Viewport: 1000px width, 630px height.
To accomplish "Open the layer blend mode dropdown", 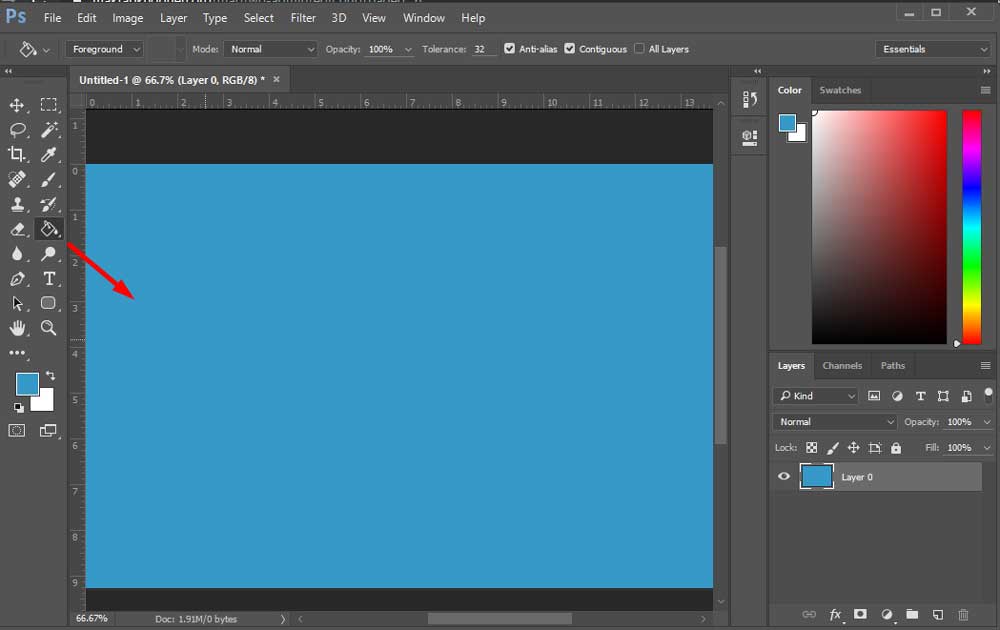I will tap(835, 422).
